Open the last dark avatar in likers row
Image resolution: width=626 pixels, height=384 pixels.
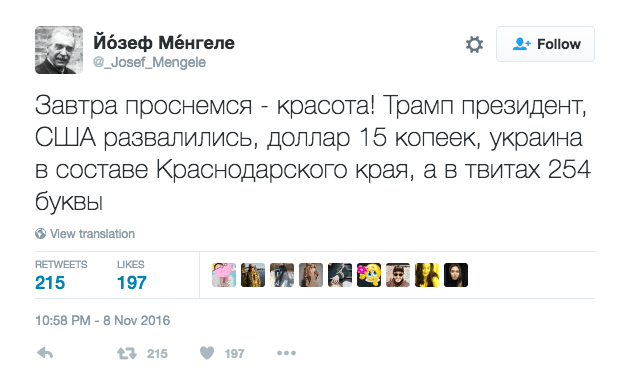coord(456,275)
